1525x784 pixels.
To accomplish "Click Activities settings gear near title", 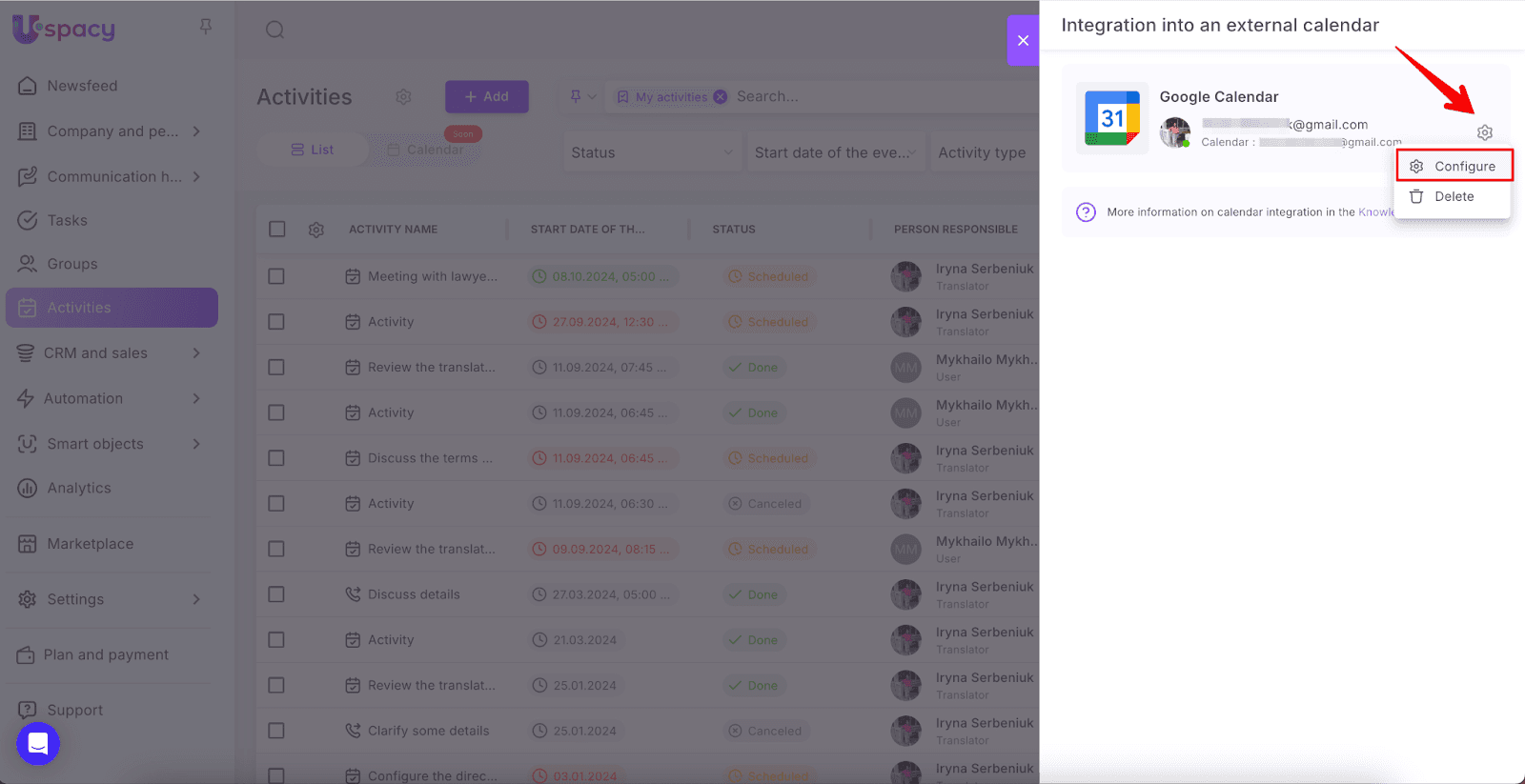I will 403,97.
